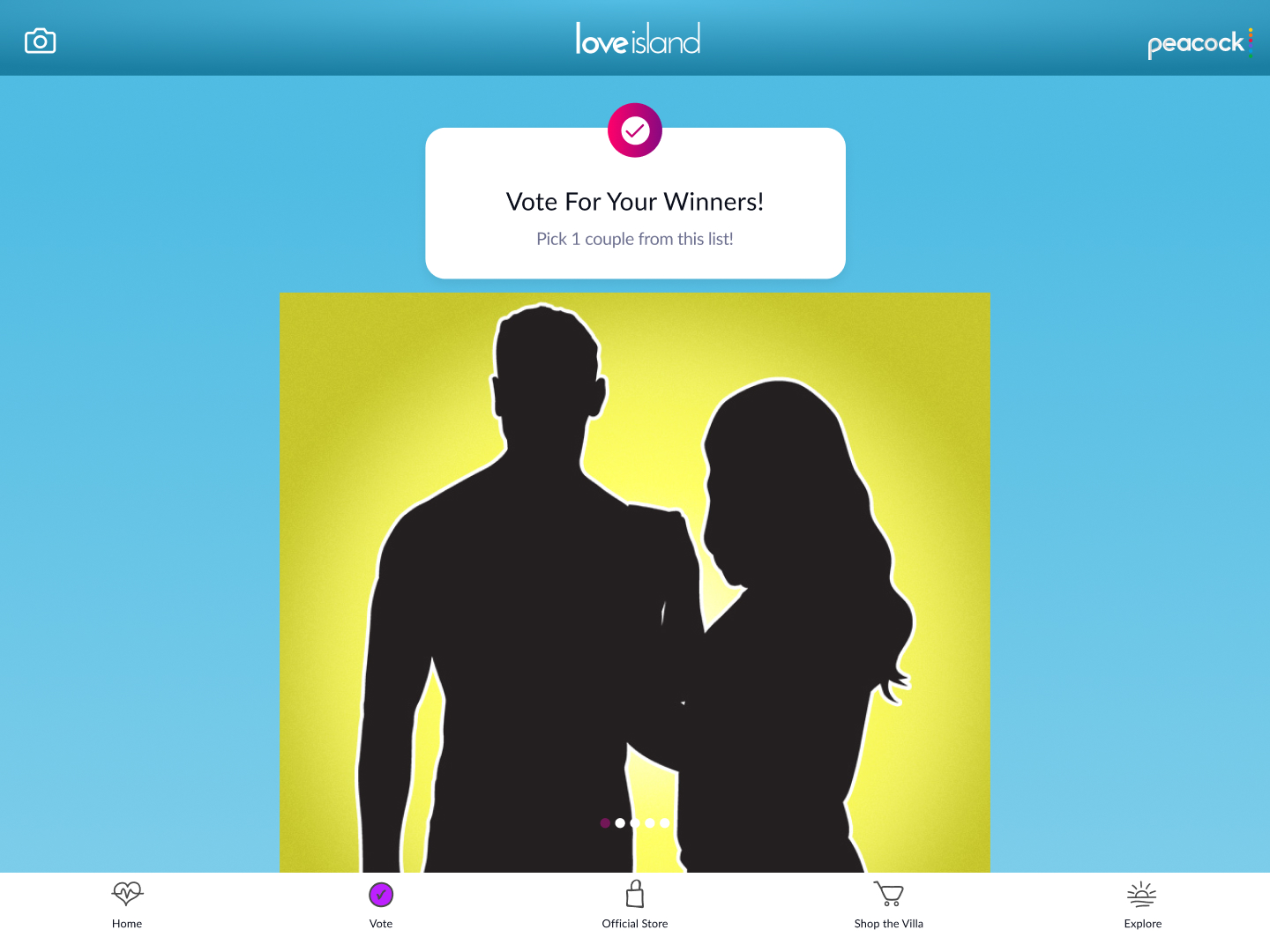Viewport: 1270px width, 952px height.
Task: Open the Explore sunrise icon
Action: pos(1142,894)
